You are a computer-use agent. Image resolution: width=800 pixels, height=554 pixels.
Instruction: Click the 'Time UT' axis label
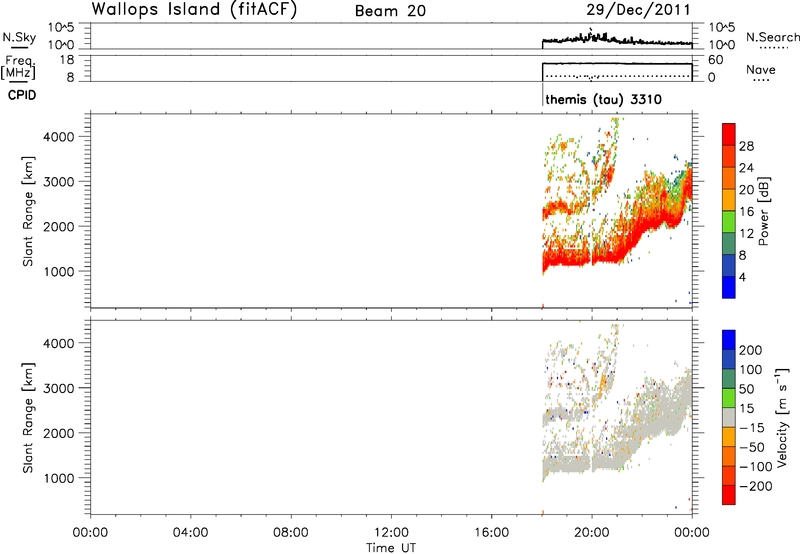pos(391,548)
